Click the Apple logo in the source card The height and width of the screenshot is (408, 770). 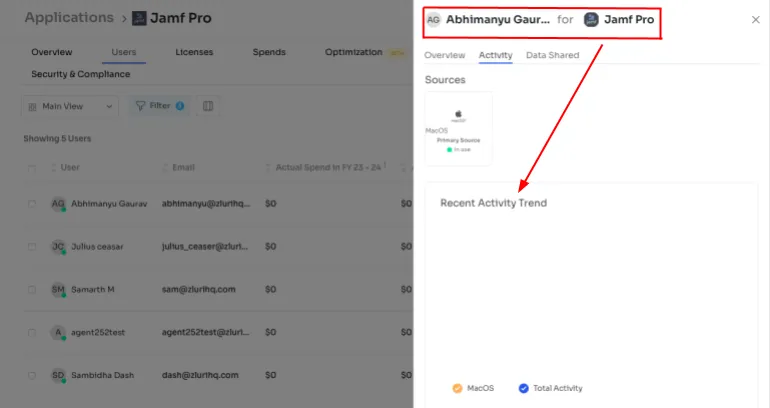coord(458,114)
